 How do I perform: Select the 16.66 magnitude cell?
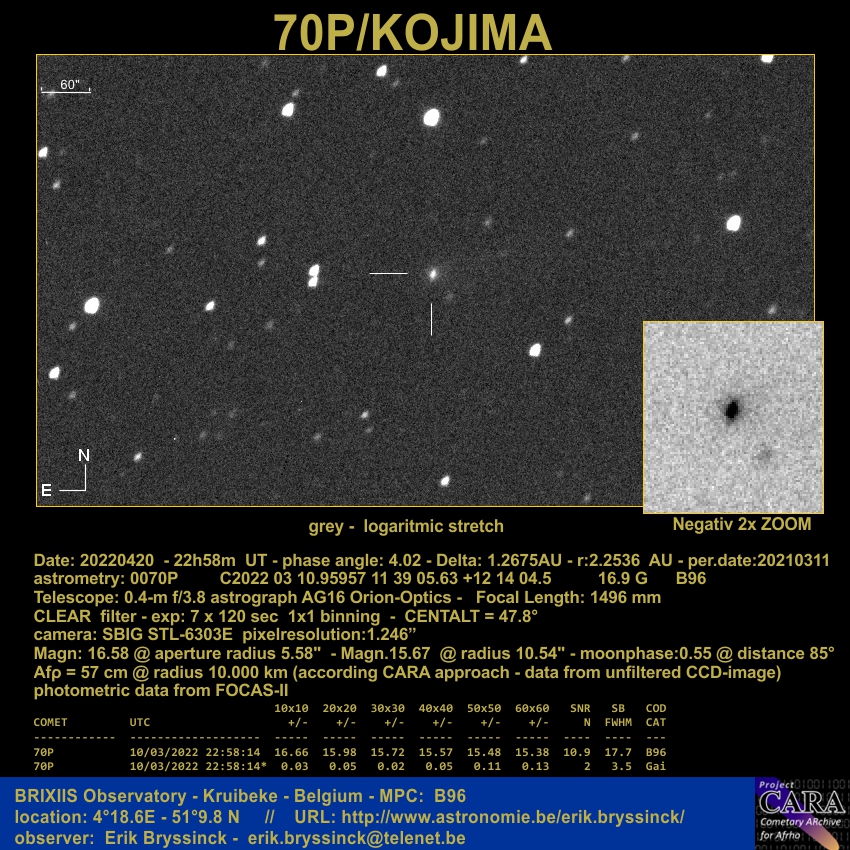[x=291, y=752]
